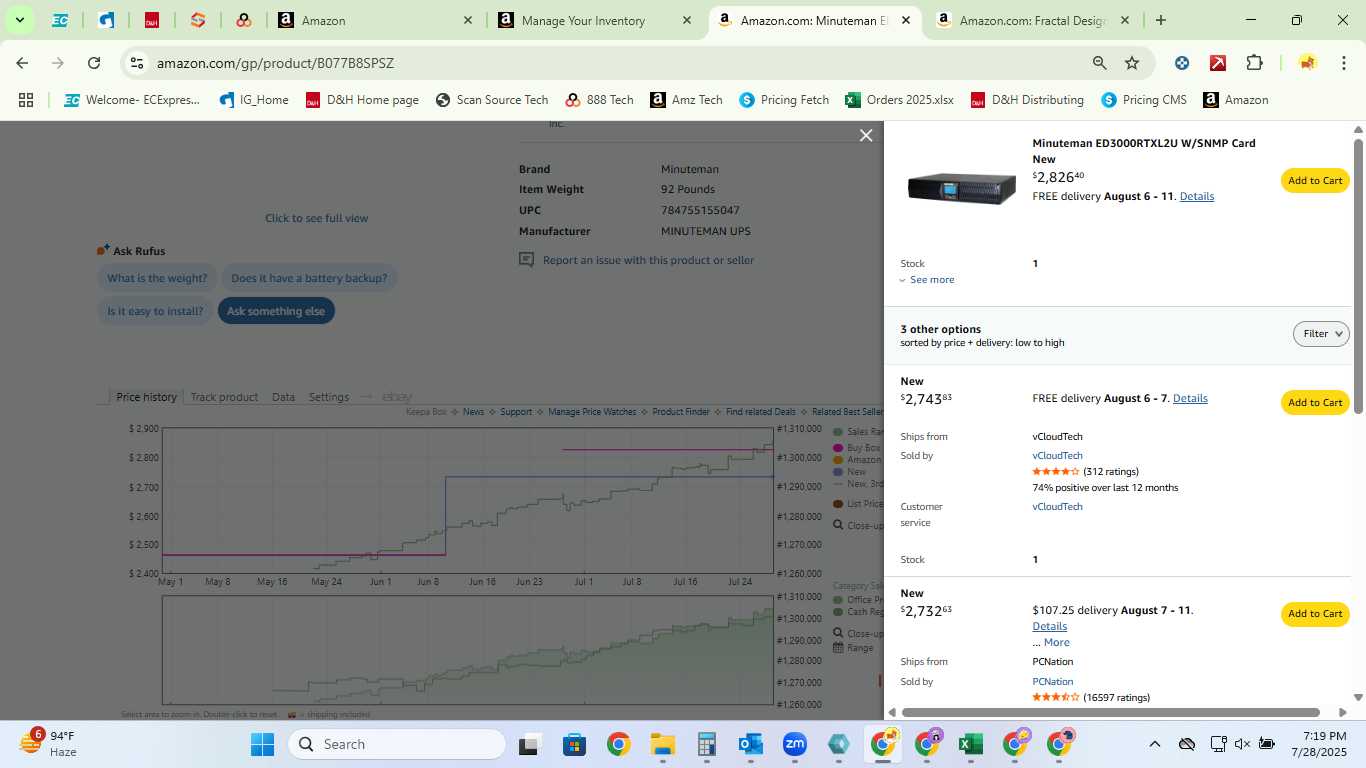The width and height of the screenshot is (1366, 768).
Task: Bookmark this page with the star icon
Action: pos(1132,63)
